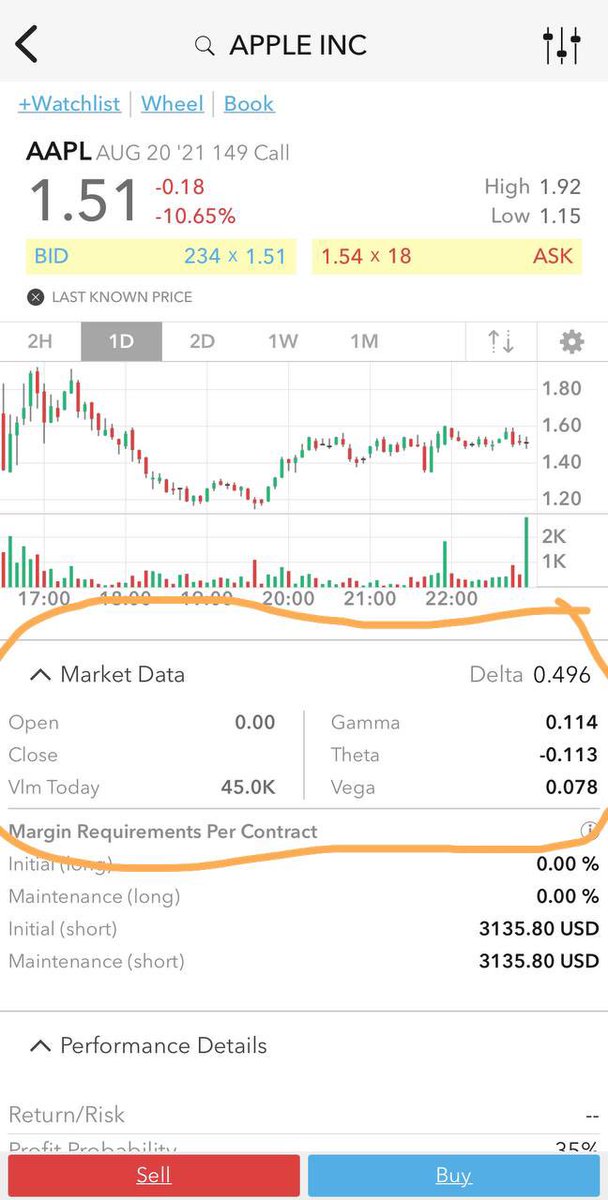Add AAPL to Watchlist
The image size is (608, 1200).
[69, 104]
